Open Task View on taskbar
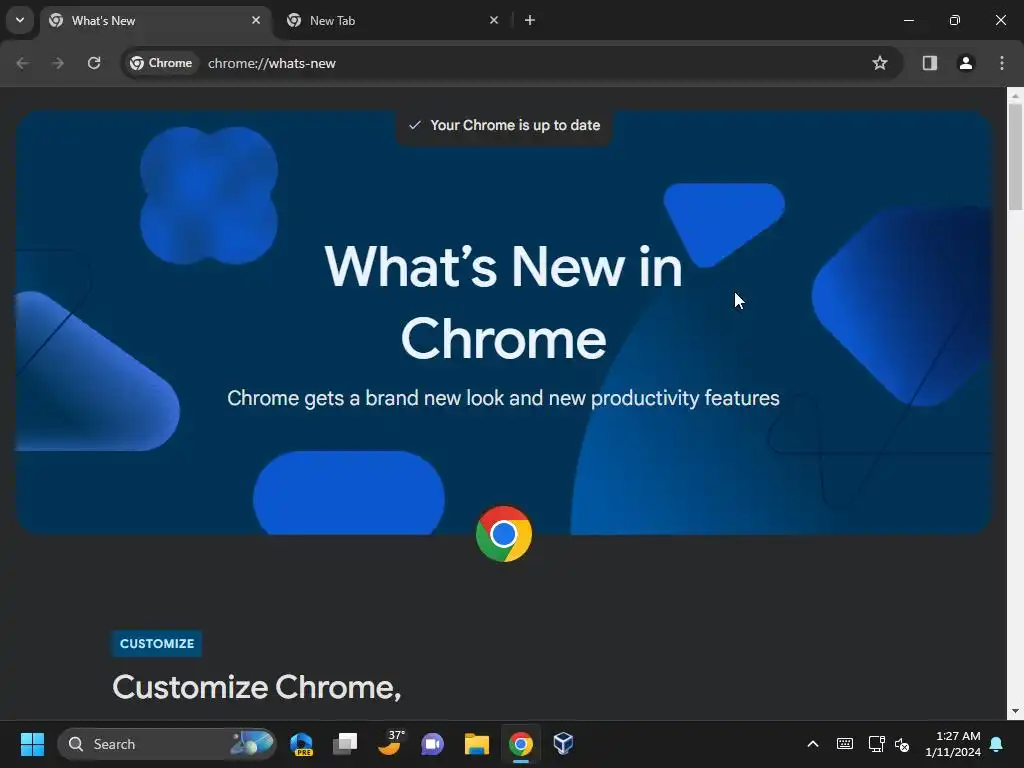 tap(345, 744)
